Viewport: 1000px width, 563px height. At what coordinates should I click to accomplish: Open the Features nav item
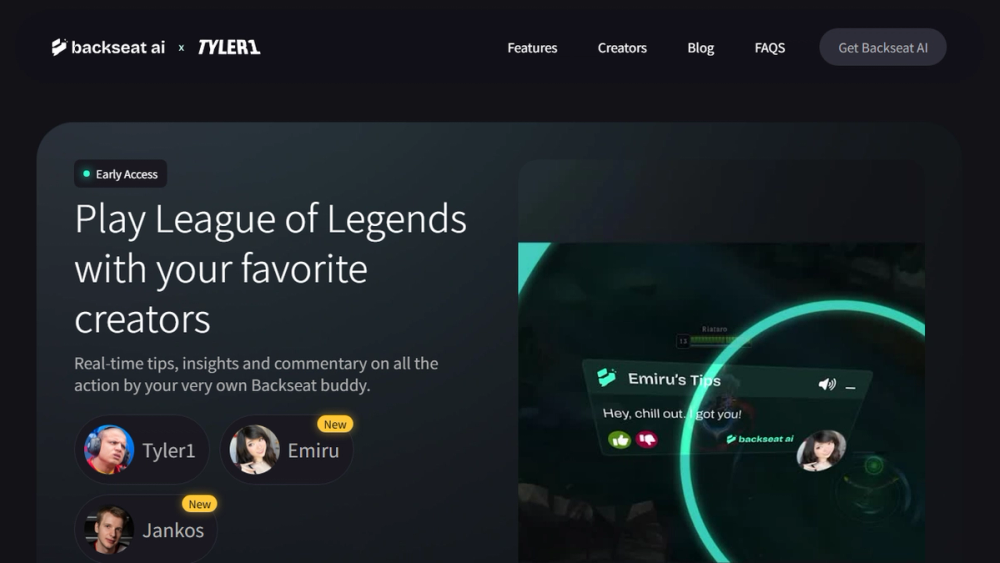click(x=532, y=48)
